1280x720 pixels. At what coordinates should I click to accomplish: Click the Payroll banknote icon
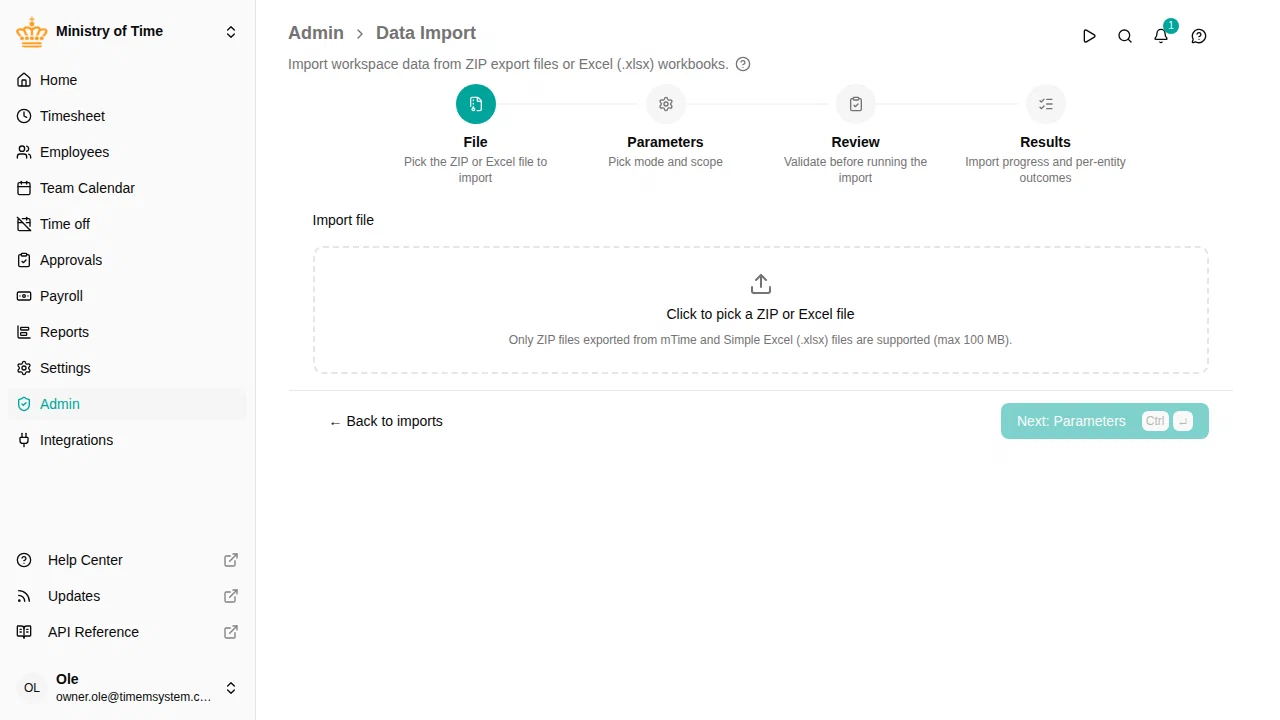pyautogui.click(x=24, y=296)
